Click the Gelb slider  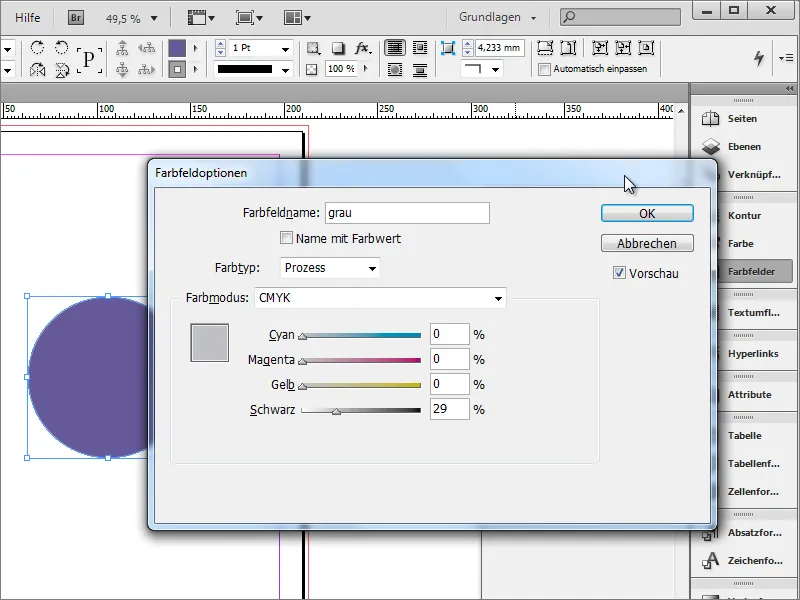361,386
